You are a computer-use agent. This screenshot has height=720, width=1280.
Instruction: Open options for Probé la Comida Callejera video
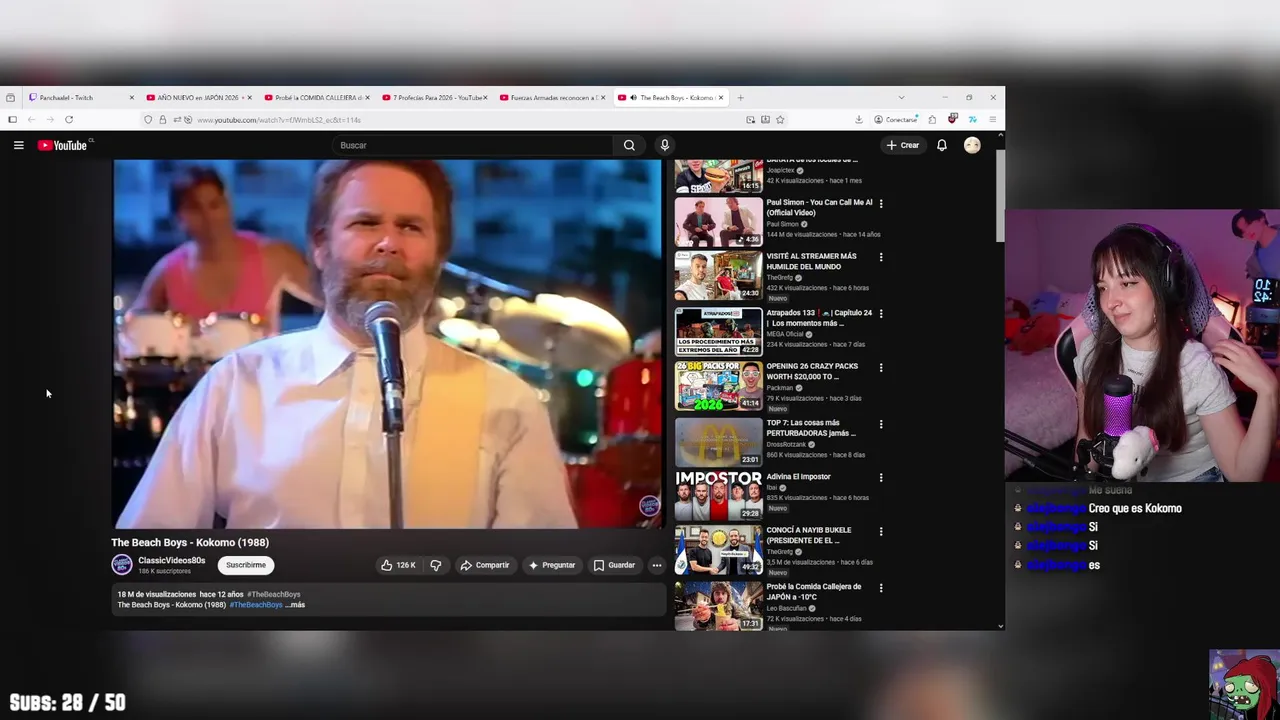tap(880, 587)
